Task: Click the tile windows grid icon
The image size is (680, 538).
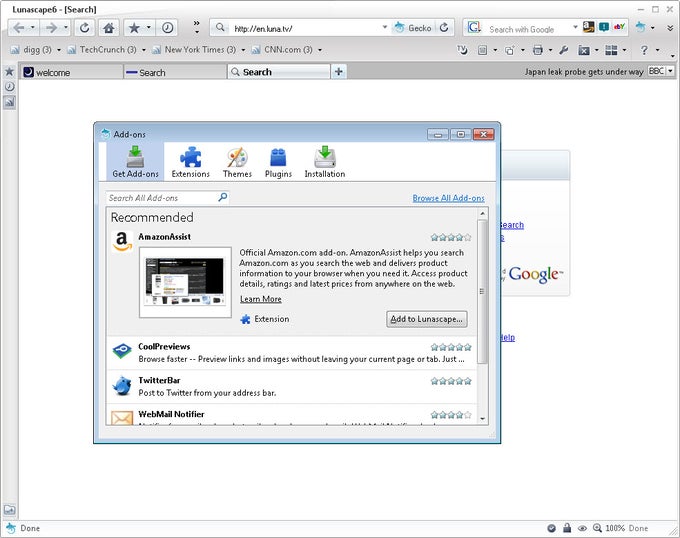Action: pyautogui.click(x=611, y=50)
